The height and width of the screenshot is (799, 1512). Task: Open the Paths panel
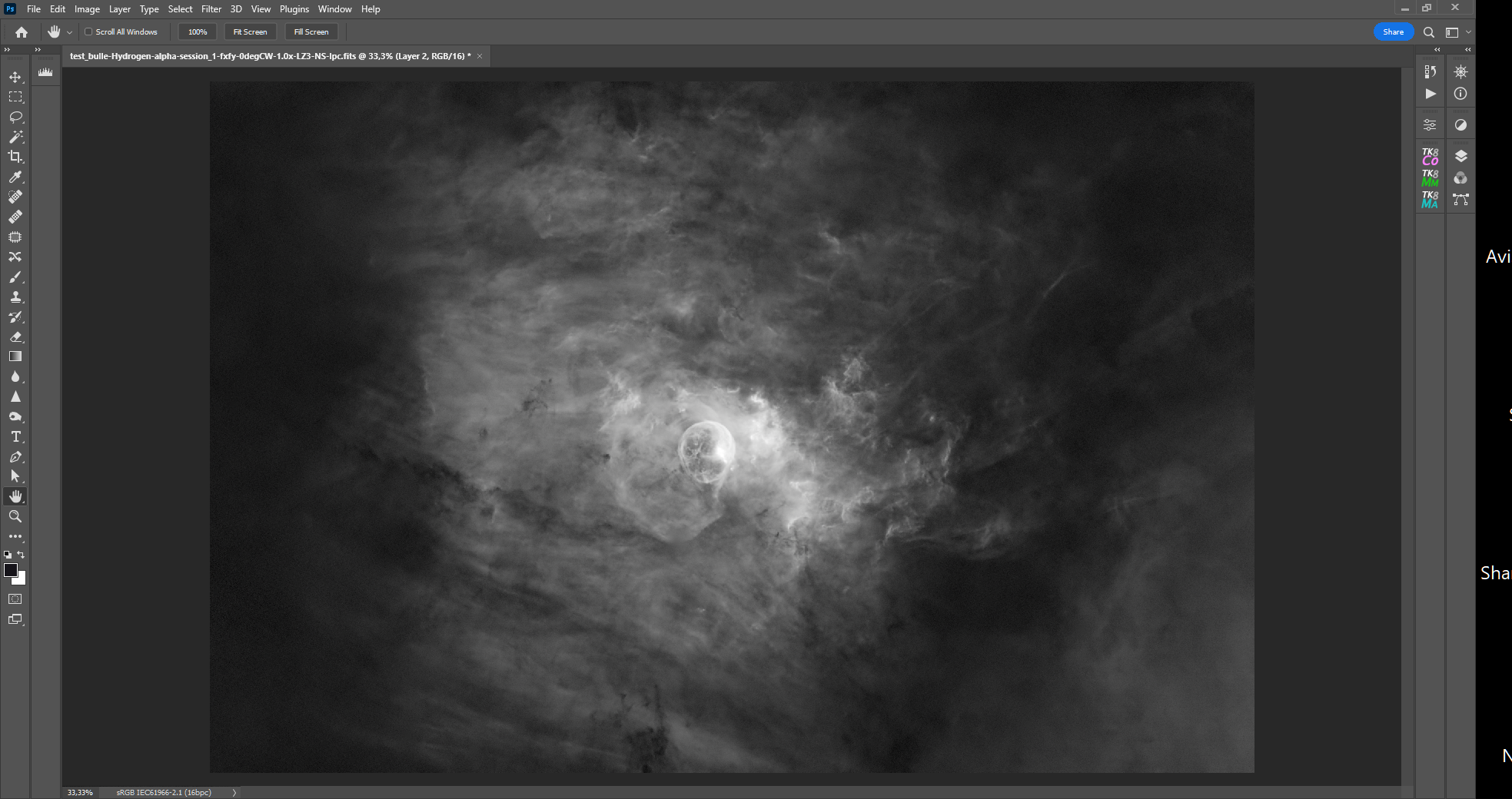[1460, 199]
